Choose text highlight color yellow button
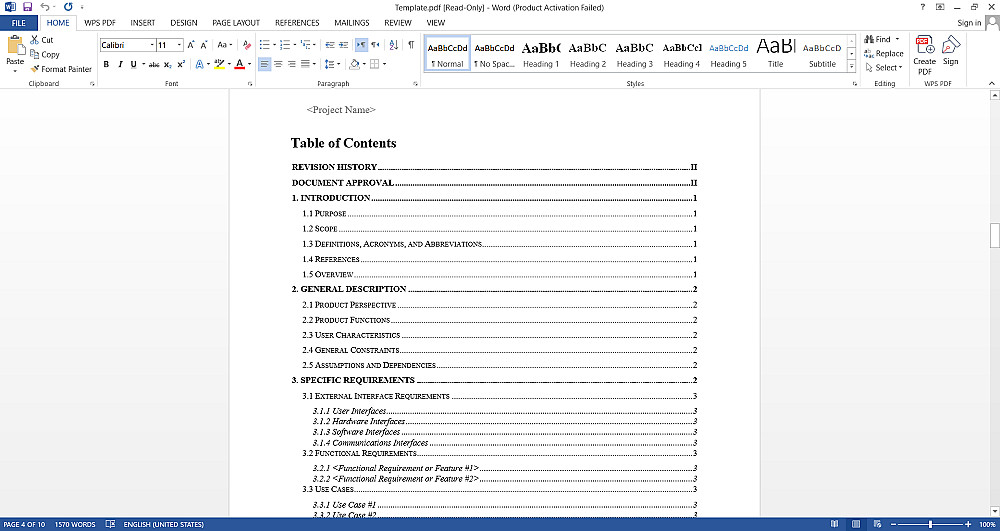 pos(219,64)
